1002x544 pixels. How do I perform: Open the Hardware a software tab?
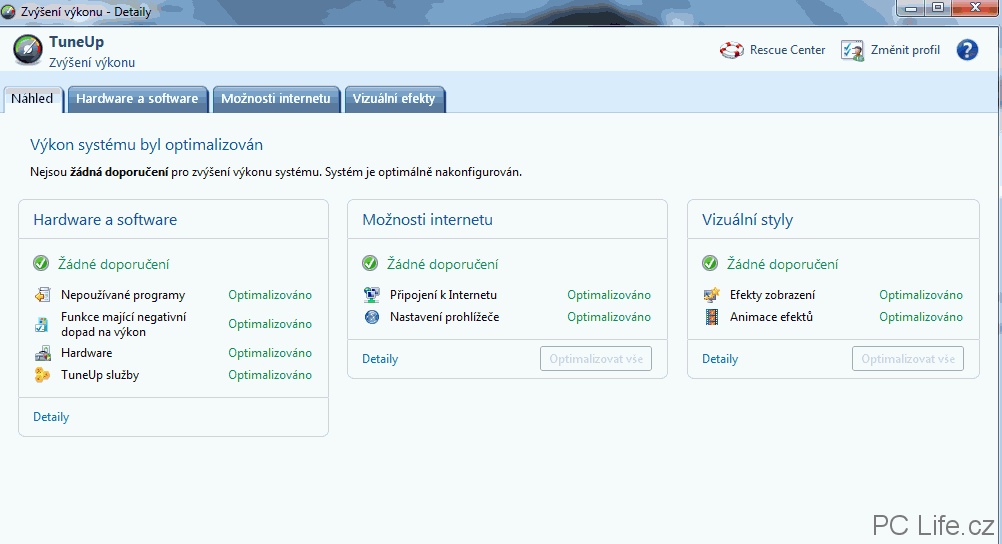(137, 99)
